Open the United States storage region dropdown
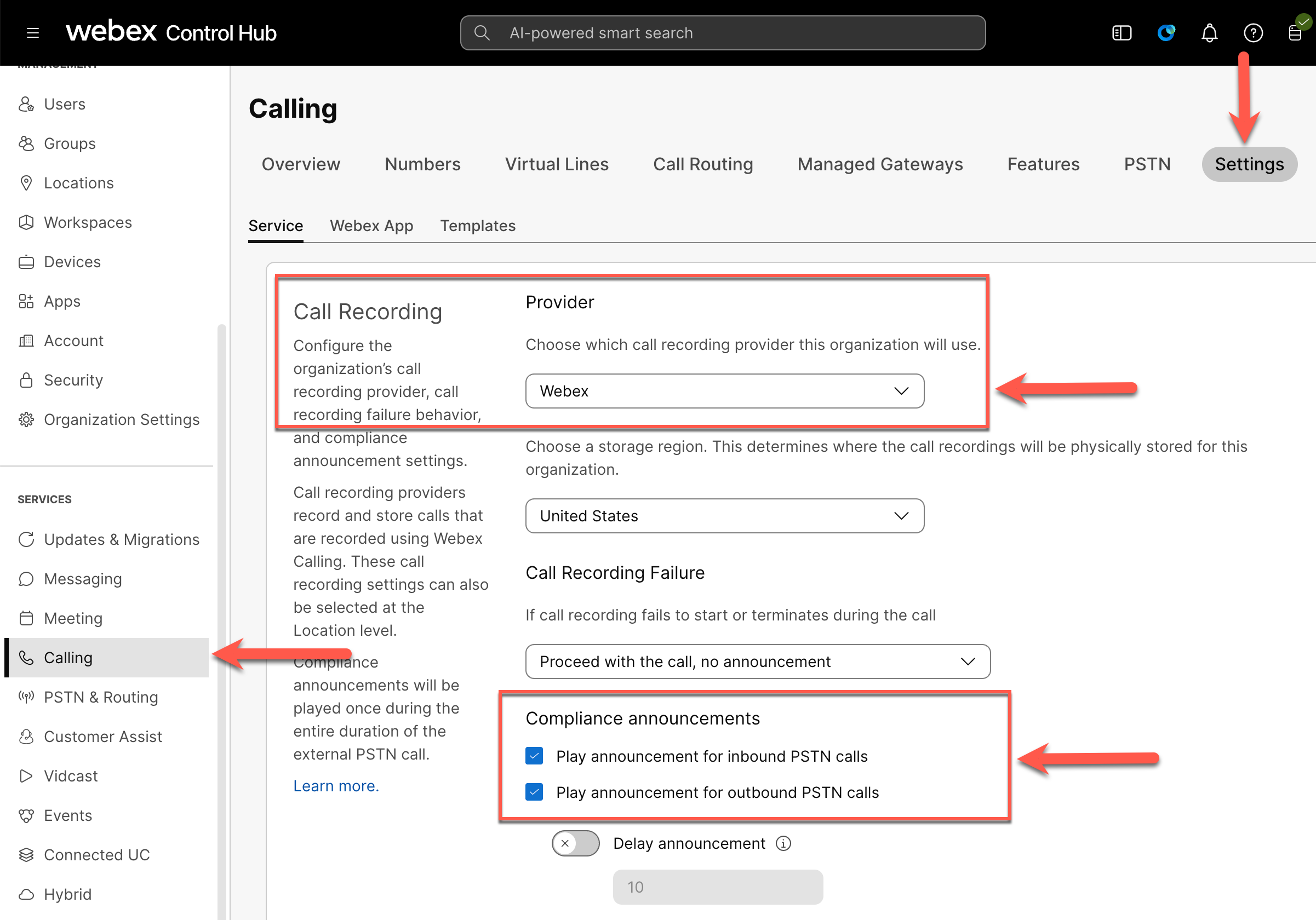Image resolution: width=1316 pixels, height=920 pixels. coord(724,515)
